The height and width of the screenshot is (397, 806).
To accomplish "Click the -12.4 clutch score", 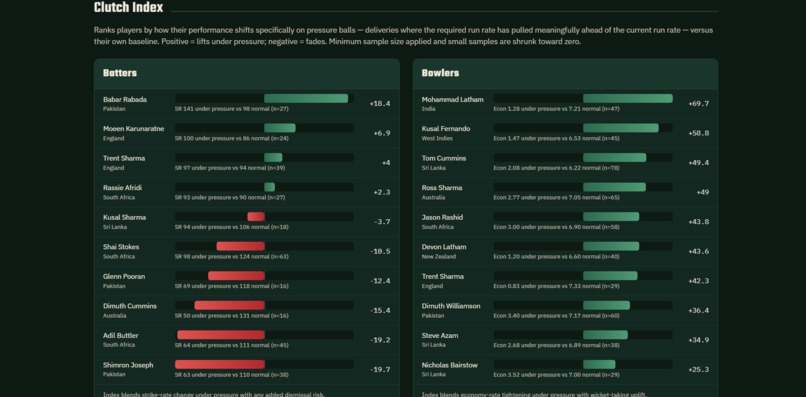I will (380, 281).
